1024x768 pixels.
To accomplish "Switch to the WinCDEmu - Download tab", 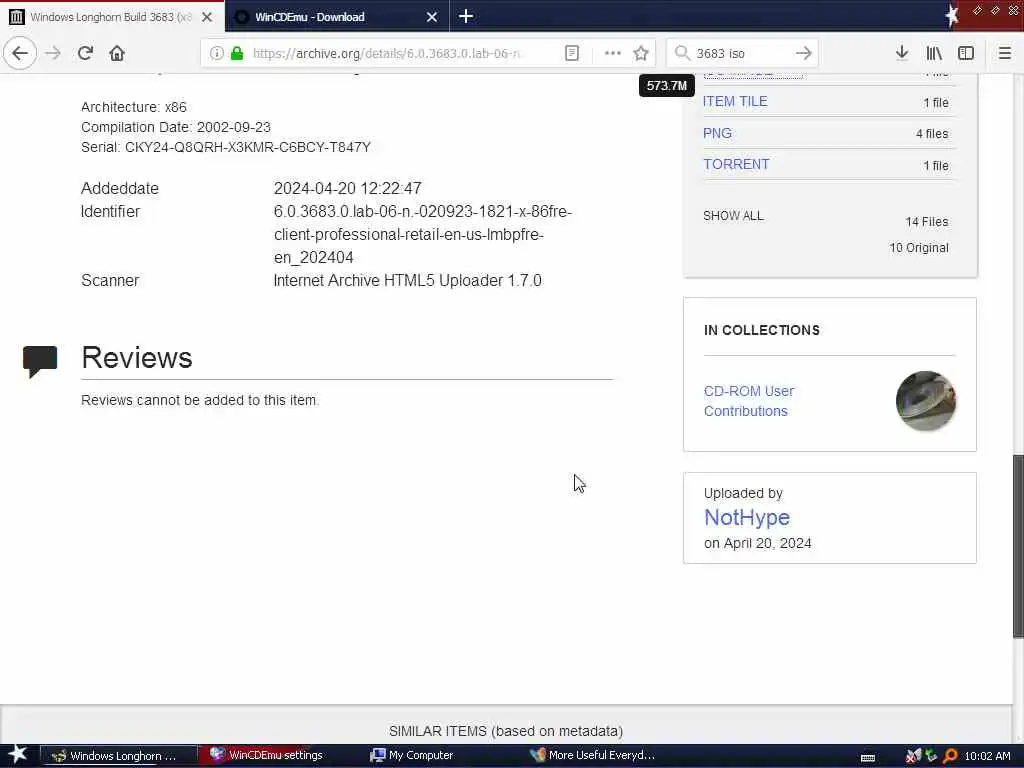I will tap(337, 17).
